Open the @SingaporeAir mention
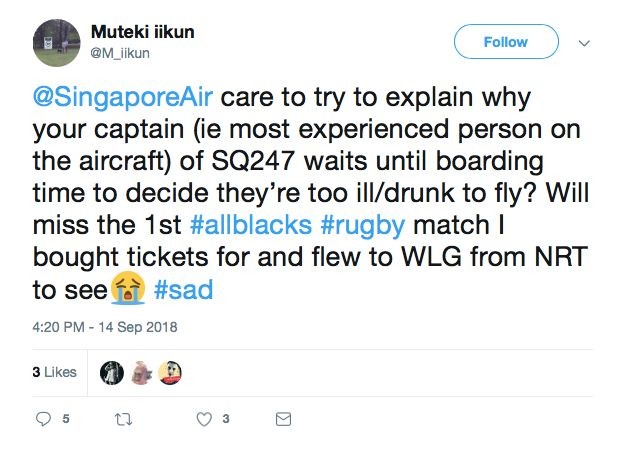Viewport: 620px width, 457px height. click(x=124, y=100)
